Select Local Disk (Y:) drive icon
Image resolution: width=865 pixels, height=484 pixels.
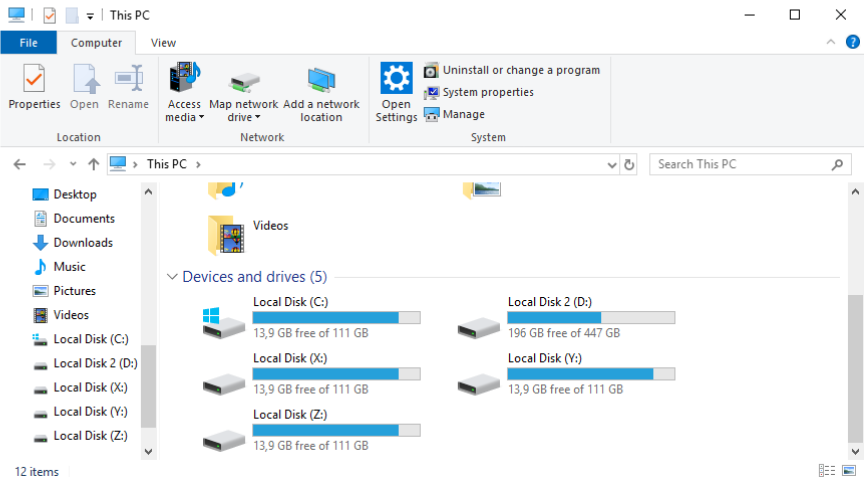(x=478, y=384)
